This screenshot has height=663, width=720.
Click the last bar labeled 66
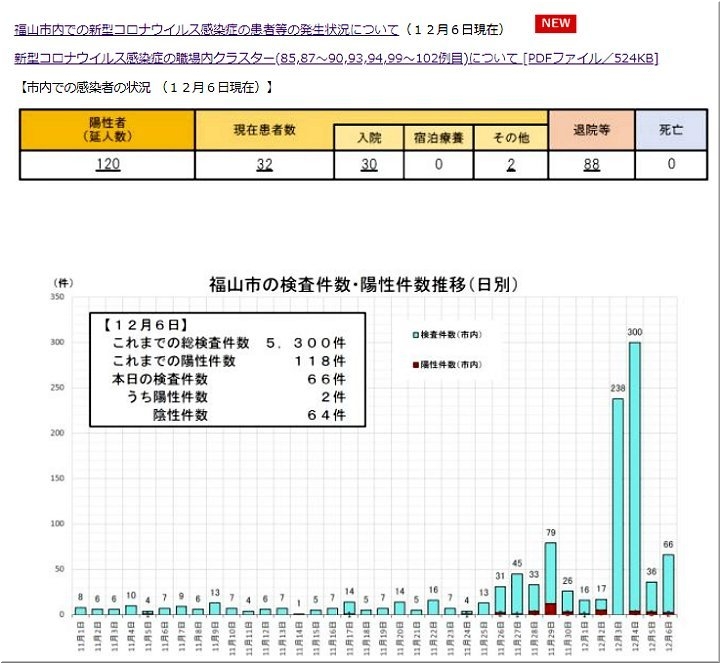click(x=668, y=583)
